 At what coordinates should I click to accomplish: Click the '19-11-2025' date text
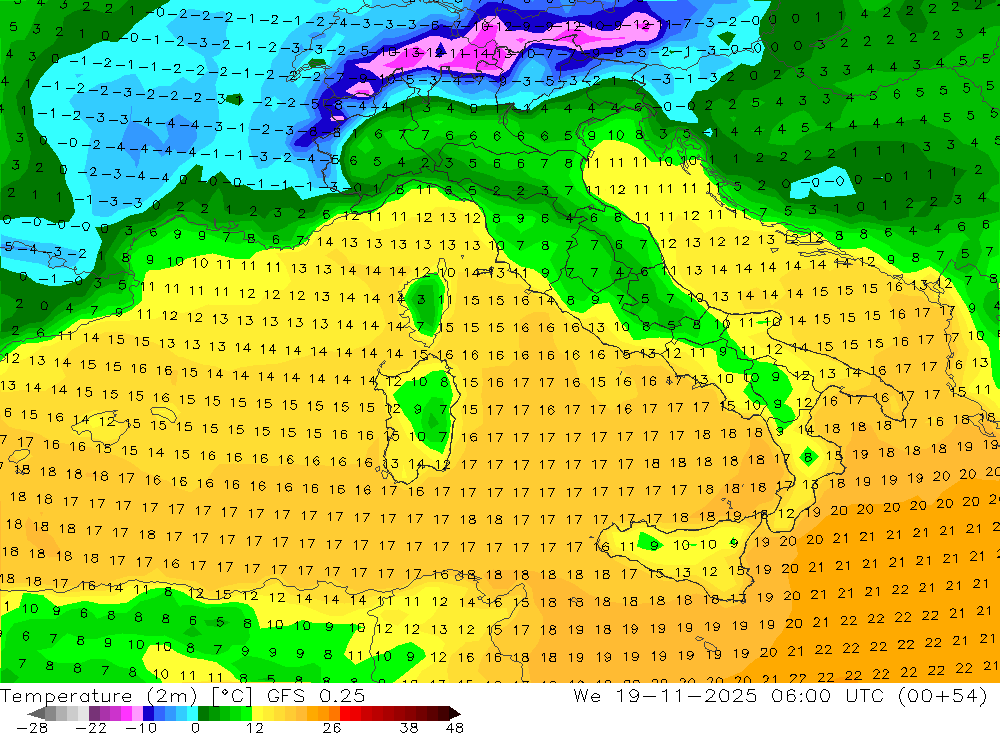[686, 695]
